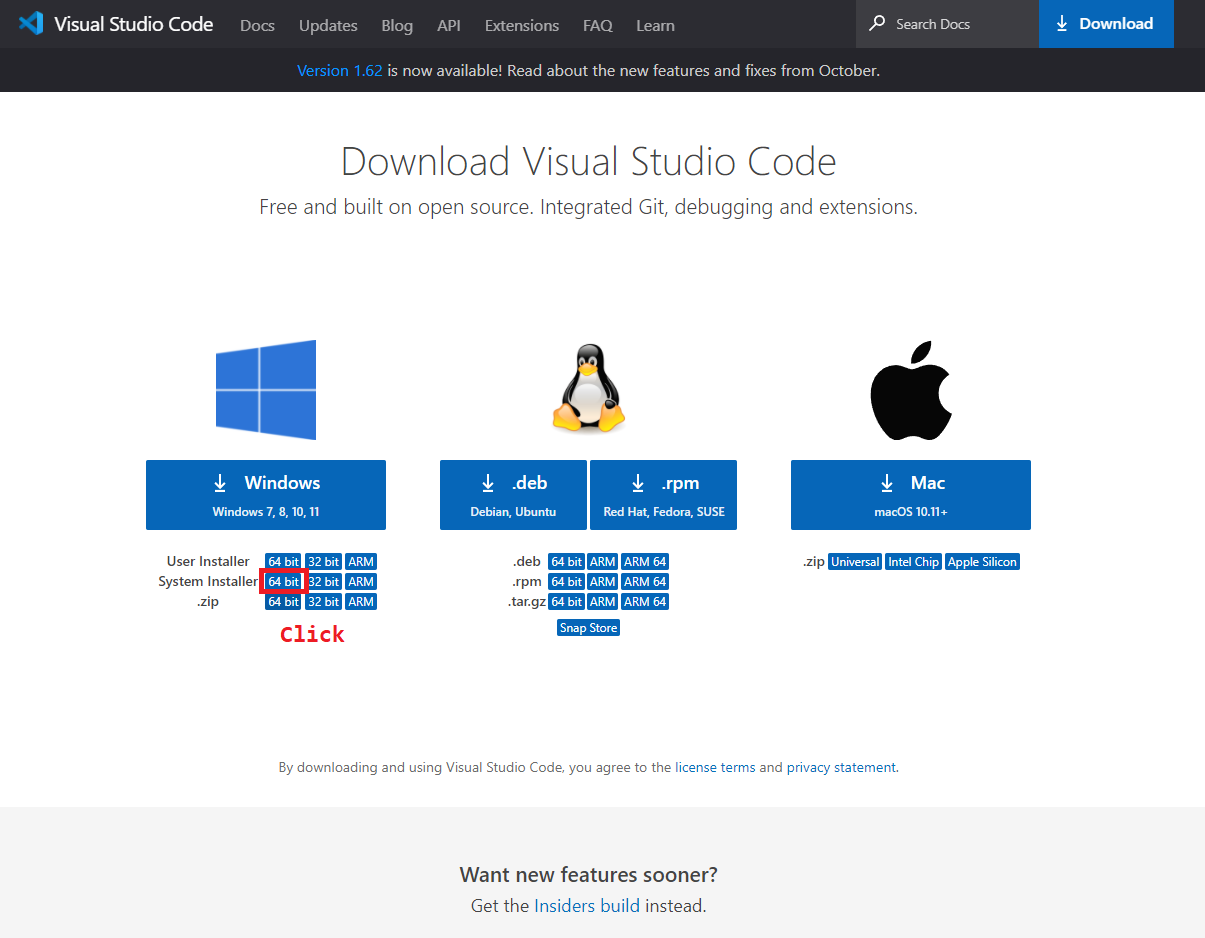Click the search magnifier icon
The image size is (1205, 938).
pos(877,23)
